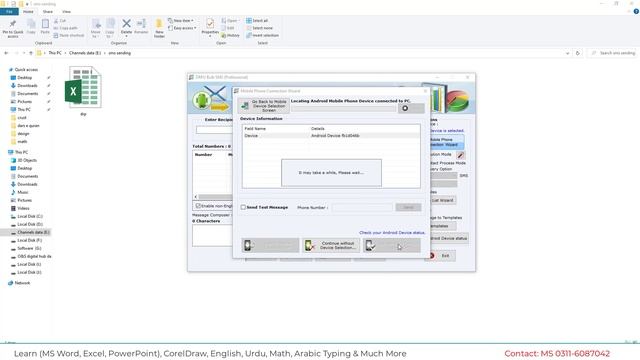Click the Exit button in the bulk SMS window
Screen dimensions: 640x360
point(441,256)
